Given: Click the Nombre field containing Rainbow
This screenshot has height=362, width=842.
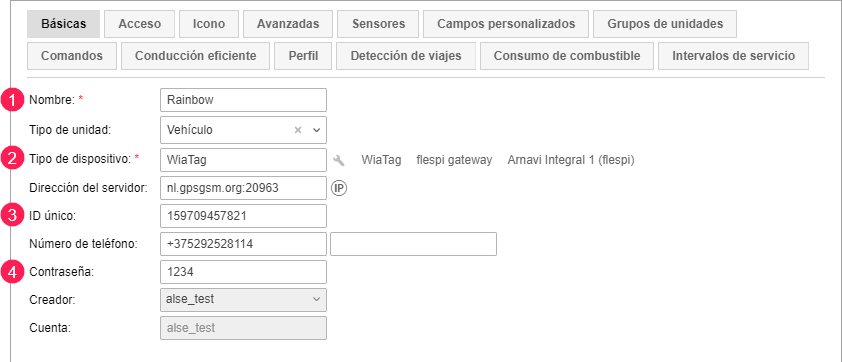Looking at the screenshot, I should 243,100.
